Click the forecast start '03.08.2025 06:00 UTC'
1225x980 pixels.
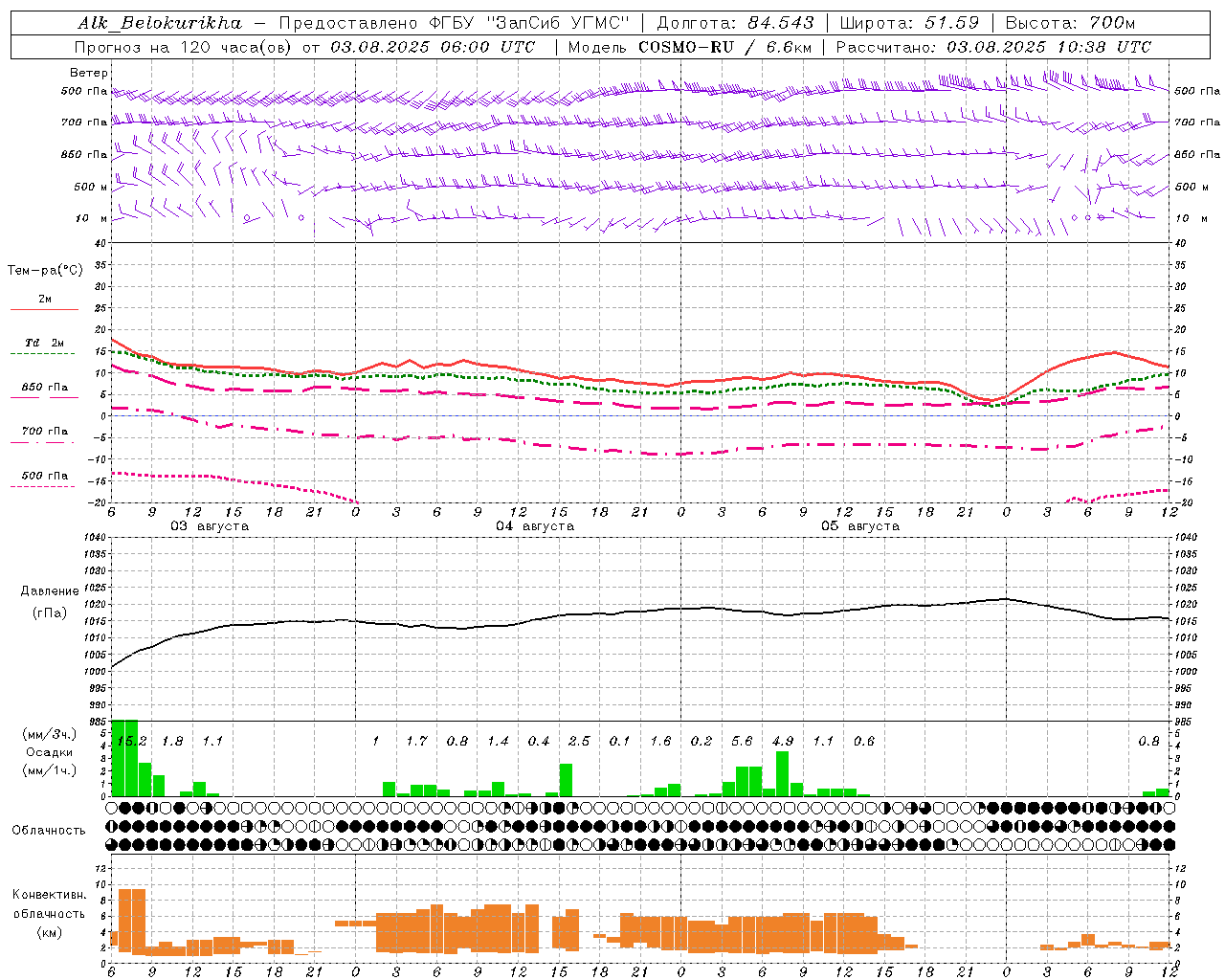(433, 47)
